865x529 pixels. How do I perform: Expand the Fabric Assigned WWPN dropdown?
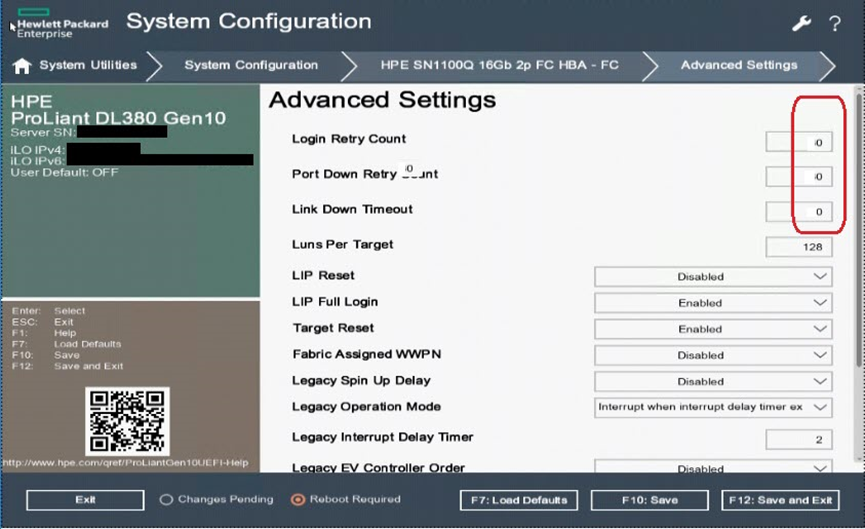click(x=713, y=355)
